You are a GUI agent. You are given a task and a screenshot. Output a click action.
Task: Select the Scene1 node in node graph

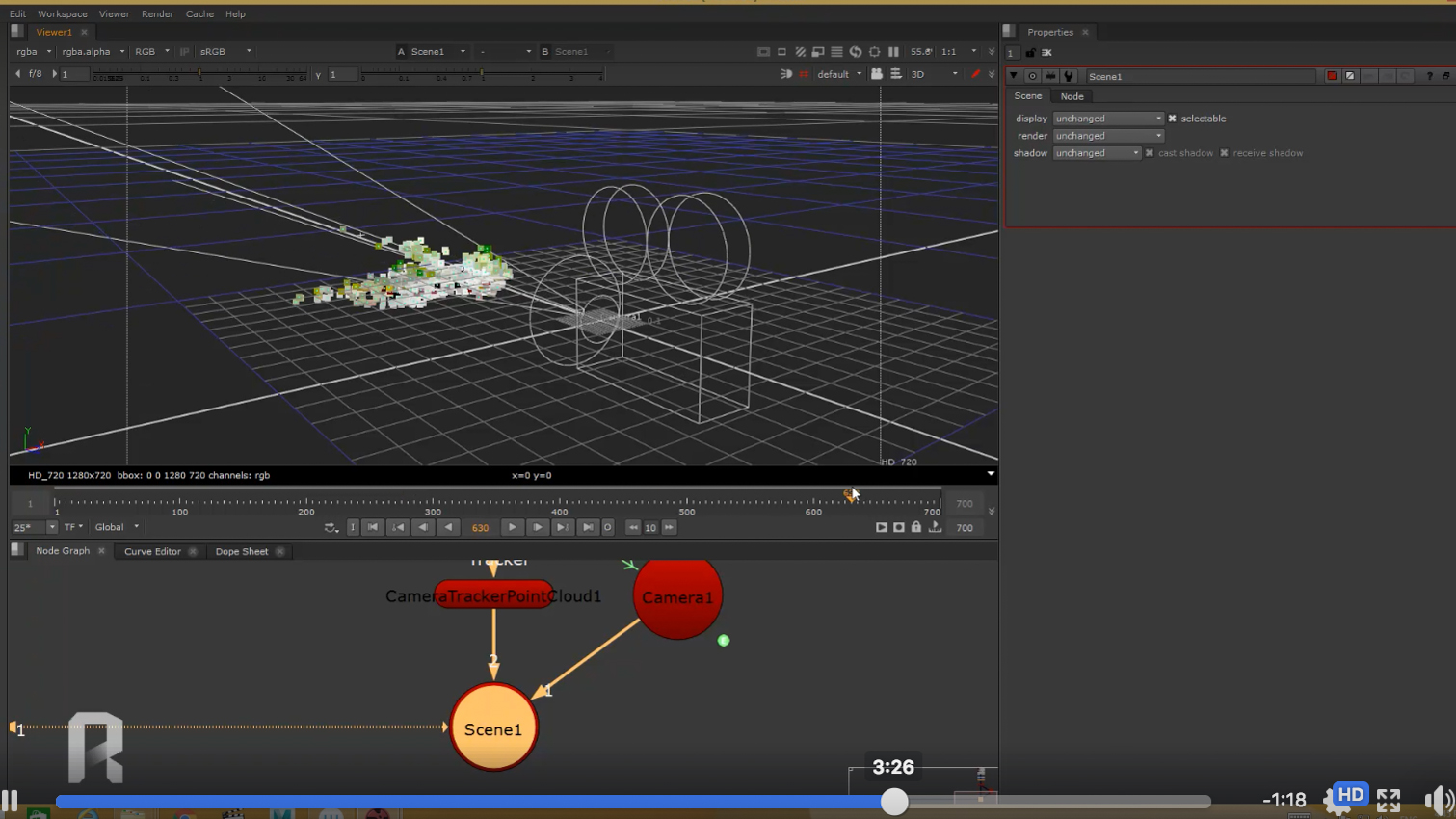click(493, 728)
